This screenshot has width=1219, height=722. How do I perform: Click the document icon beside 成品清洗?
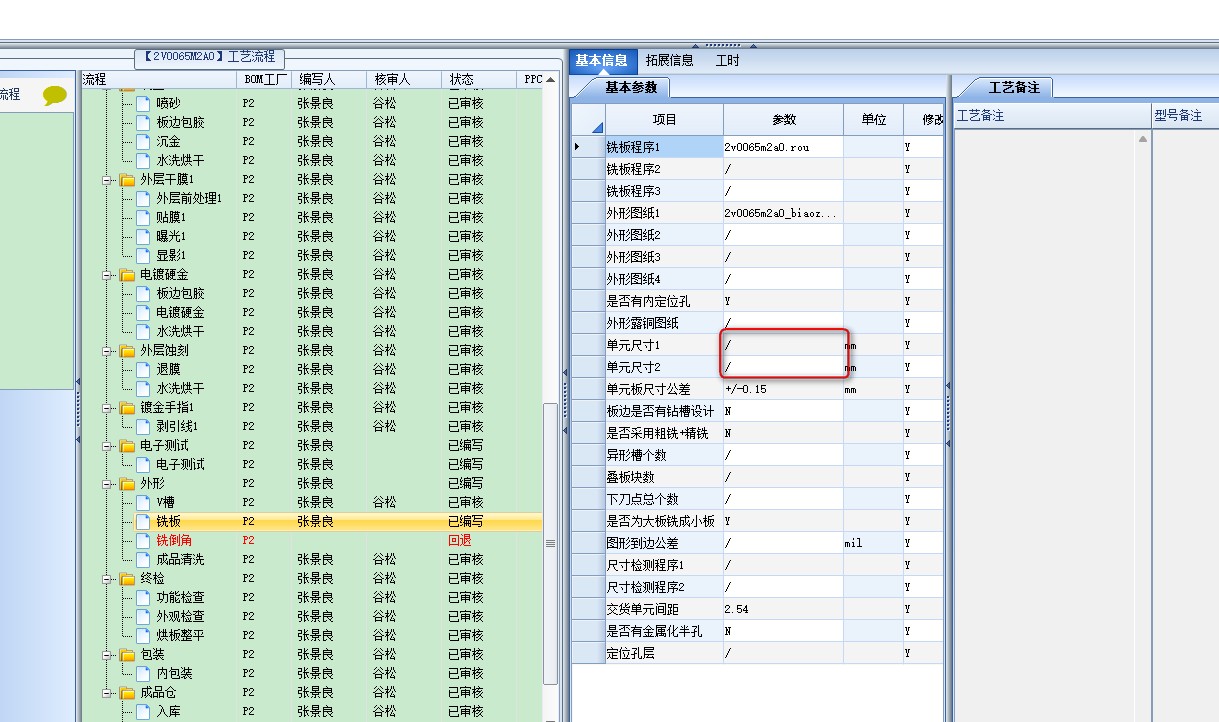coord(143,559)
